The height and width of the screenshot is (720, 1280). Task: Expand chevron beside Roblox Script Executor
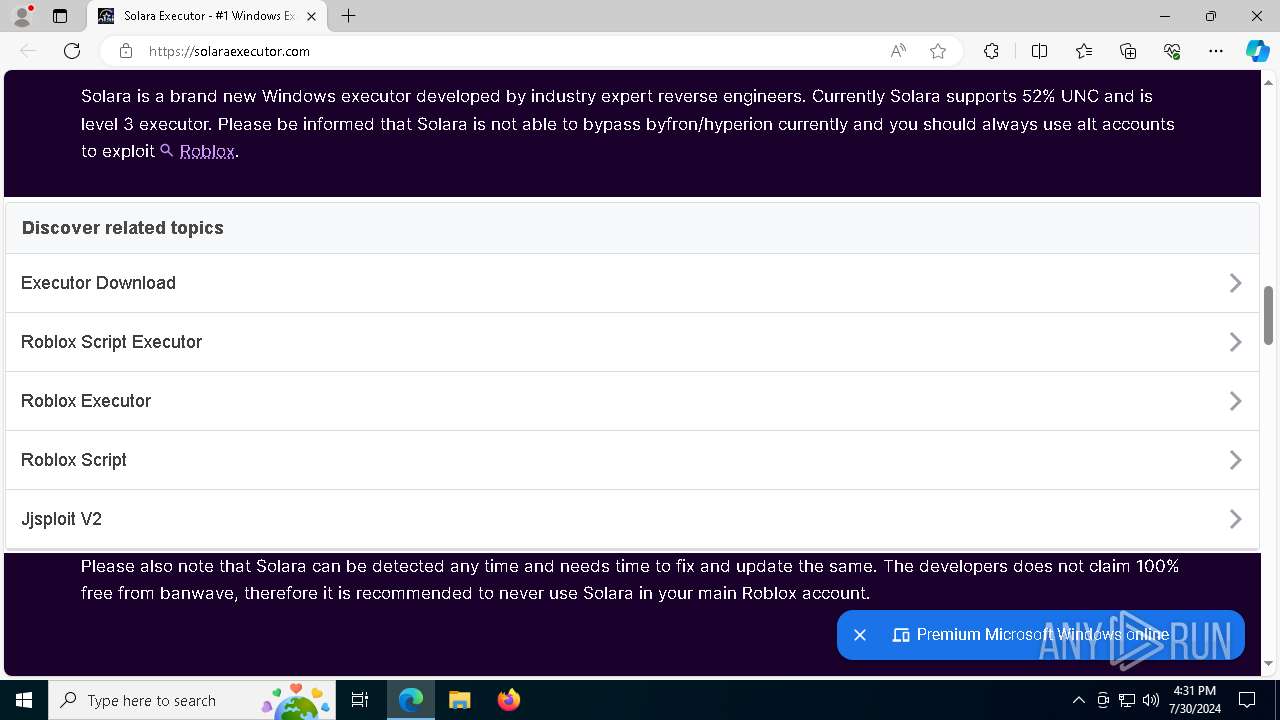click(1236, 342)
